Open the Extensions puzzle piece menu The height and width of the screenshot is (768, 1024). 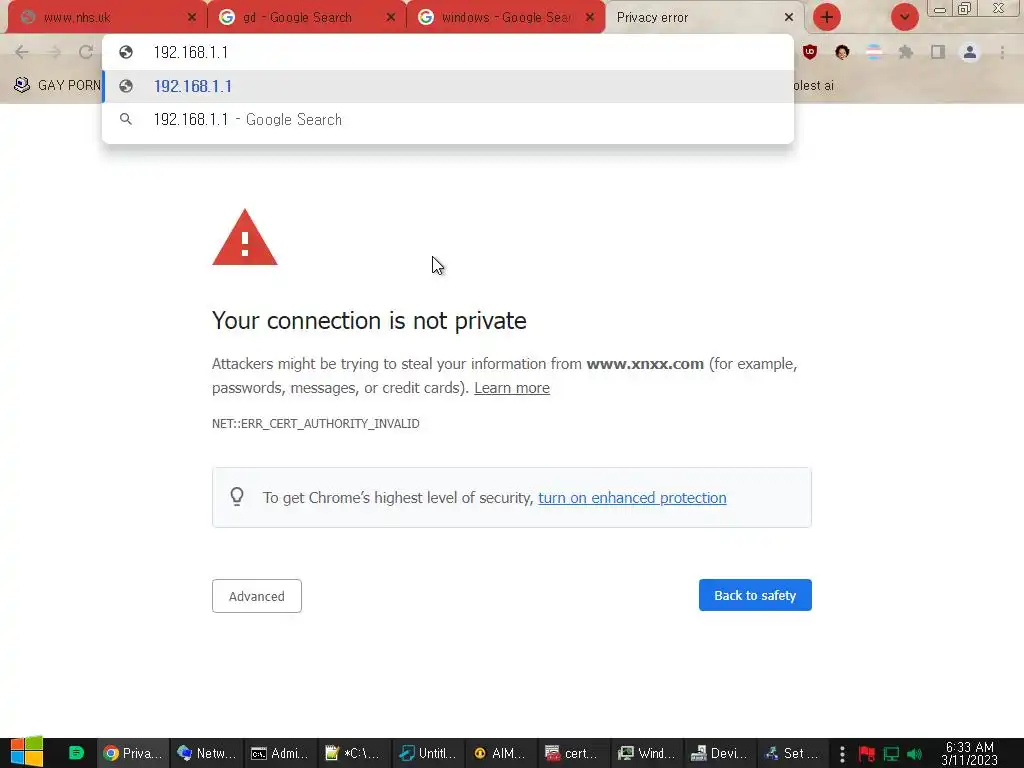tap(906, 52)
